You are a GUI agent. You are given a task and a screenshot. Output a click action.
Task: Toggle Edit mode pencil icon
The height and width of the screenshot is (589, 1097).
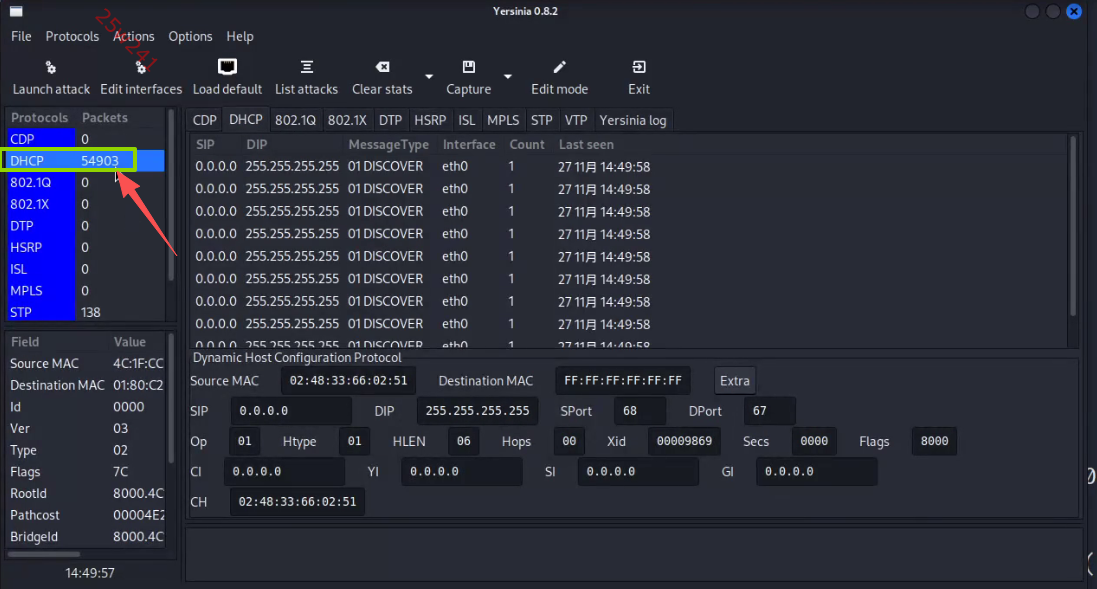[x=559, y=67]
